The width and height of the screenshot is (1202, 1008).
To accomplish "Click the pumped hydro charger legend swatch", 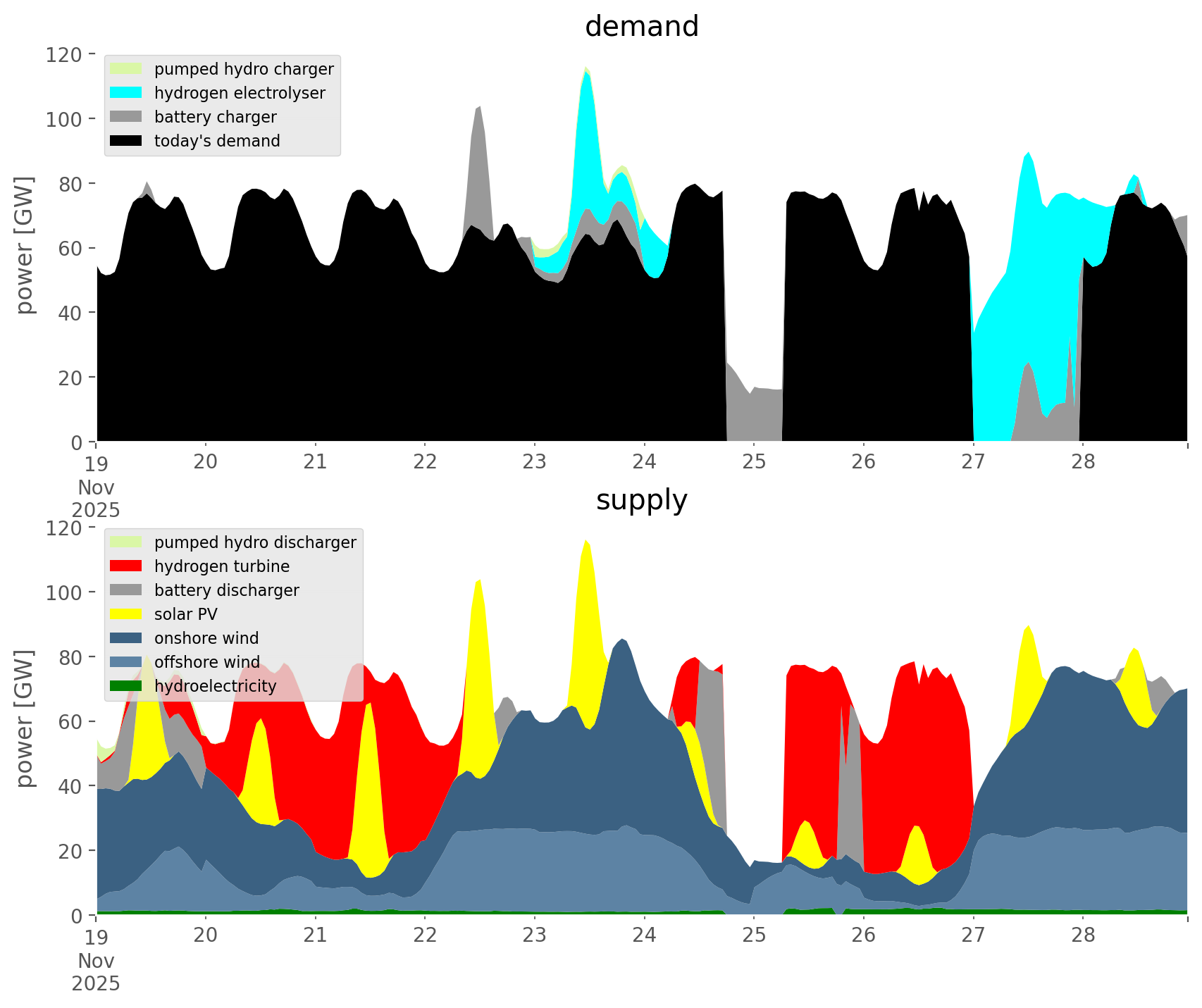I will (x=126, y=69).
